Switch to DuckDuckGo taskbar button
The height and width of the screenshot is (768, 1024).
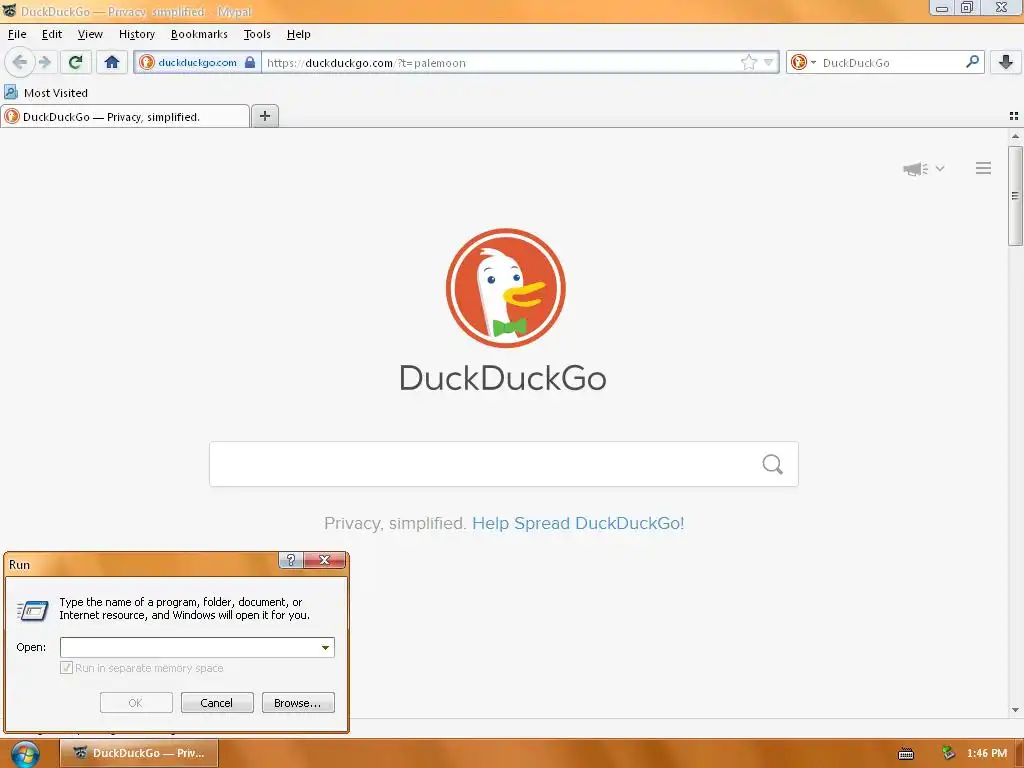(139, 753)
